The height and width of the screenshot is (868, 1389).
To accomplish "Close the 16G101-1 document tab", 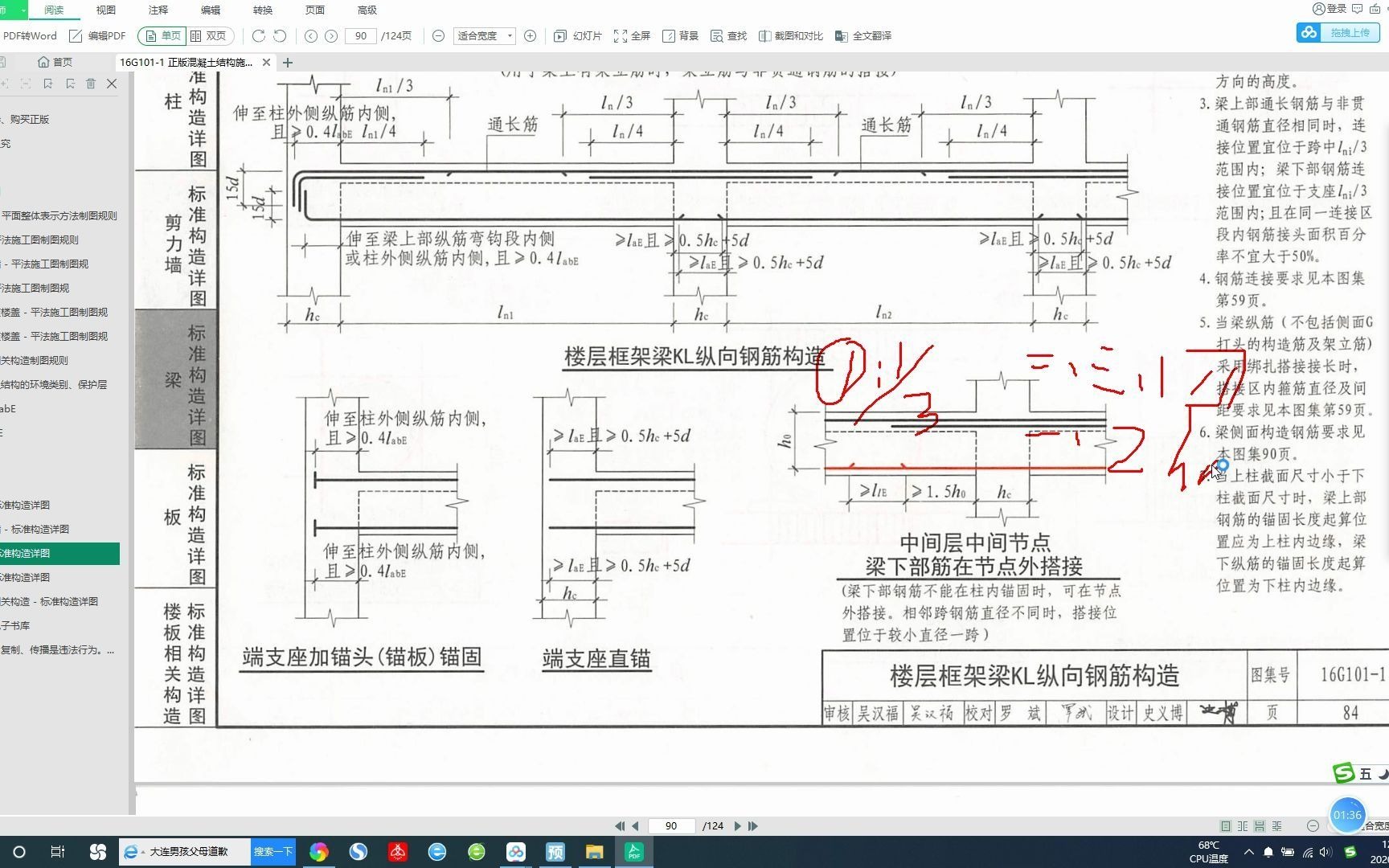I will pos(266,62).
